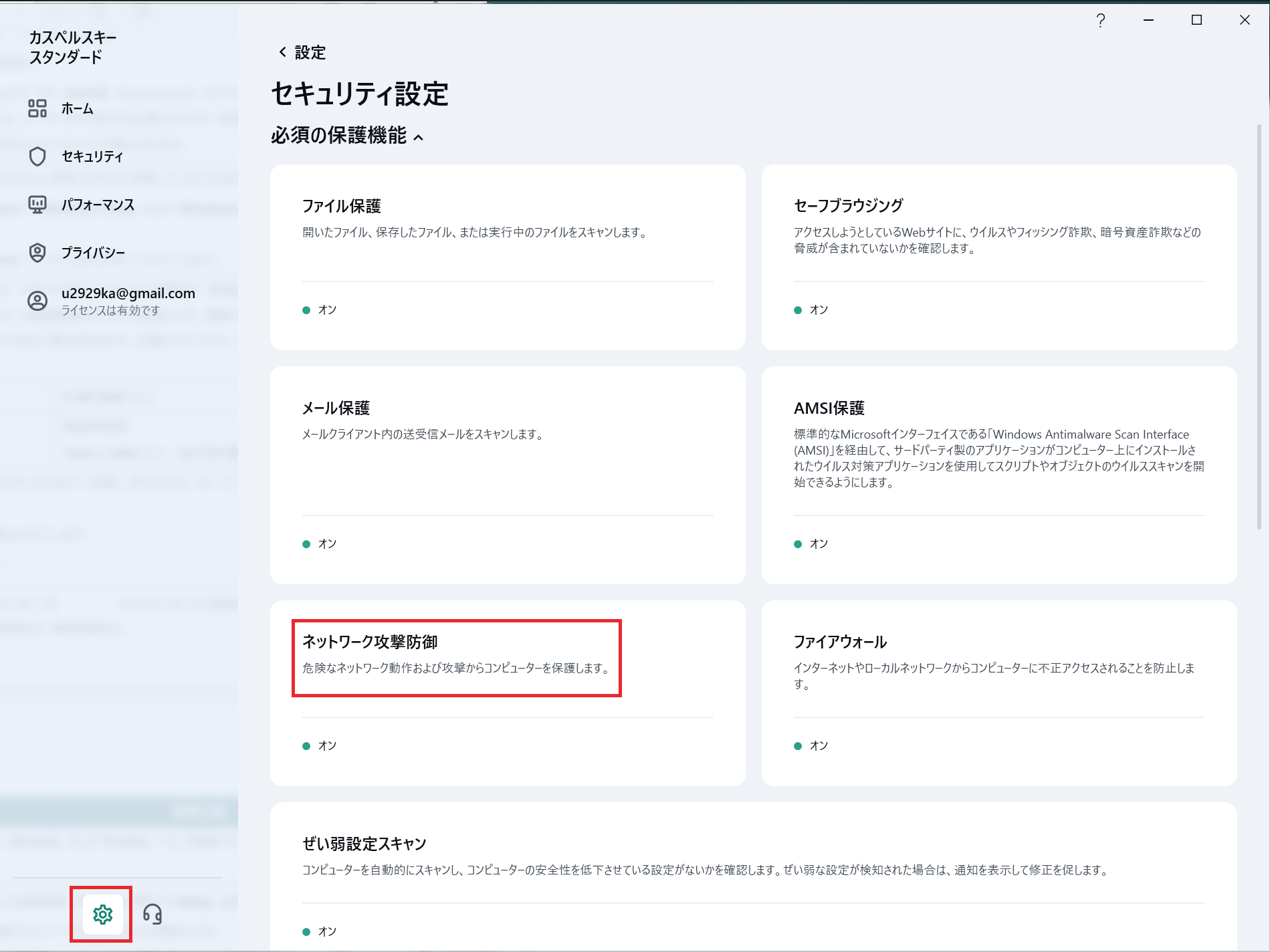Click the オン status of メール保護
This screenshot has height=952, width=1270.
click(320, 544)
